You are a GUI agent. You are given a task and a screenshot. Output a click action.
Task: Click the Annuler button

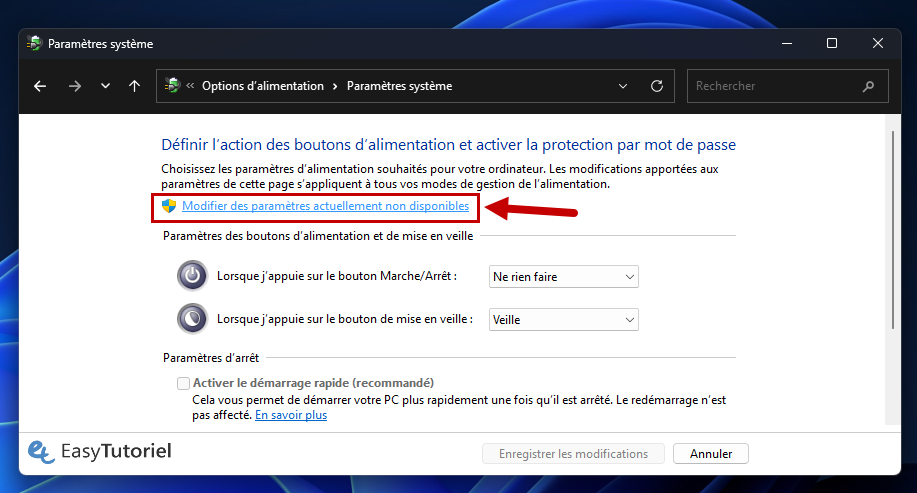tap(711, 454)
